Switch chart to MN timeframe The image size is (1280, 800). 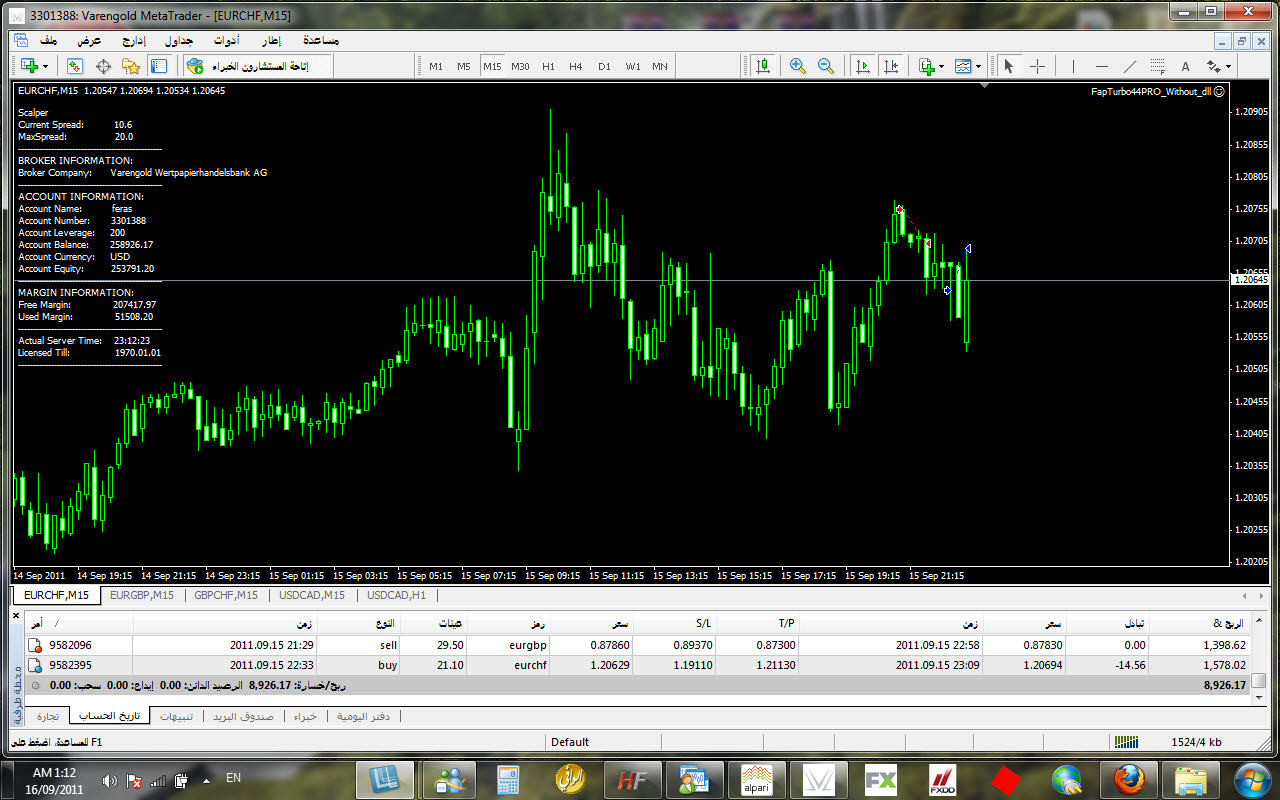pos(660,66)
